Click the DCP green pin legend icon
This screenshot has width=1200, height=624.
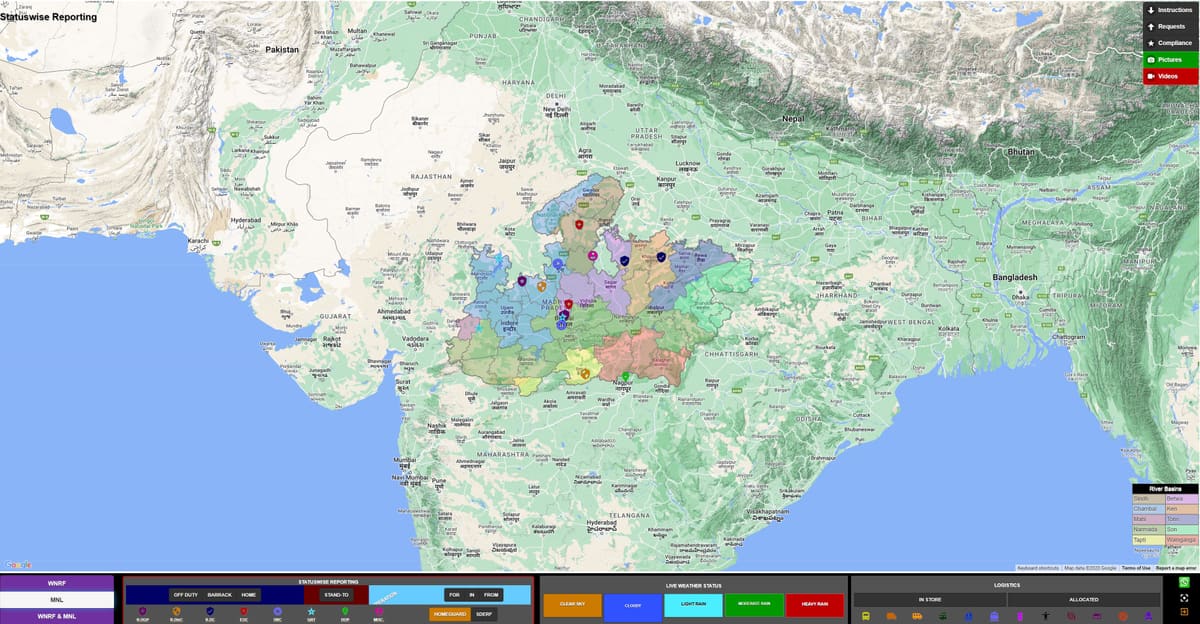pyautogui.click(x=345, y=610)
